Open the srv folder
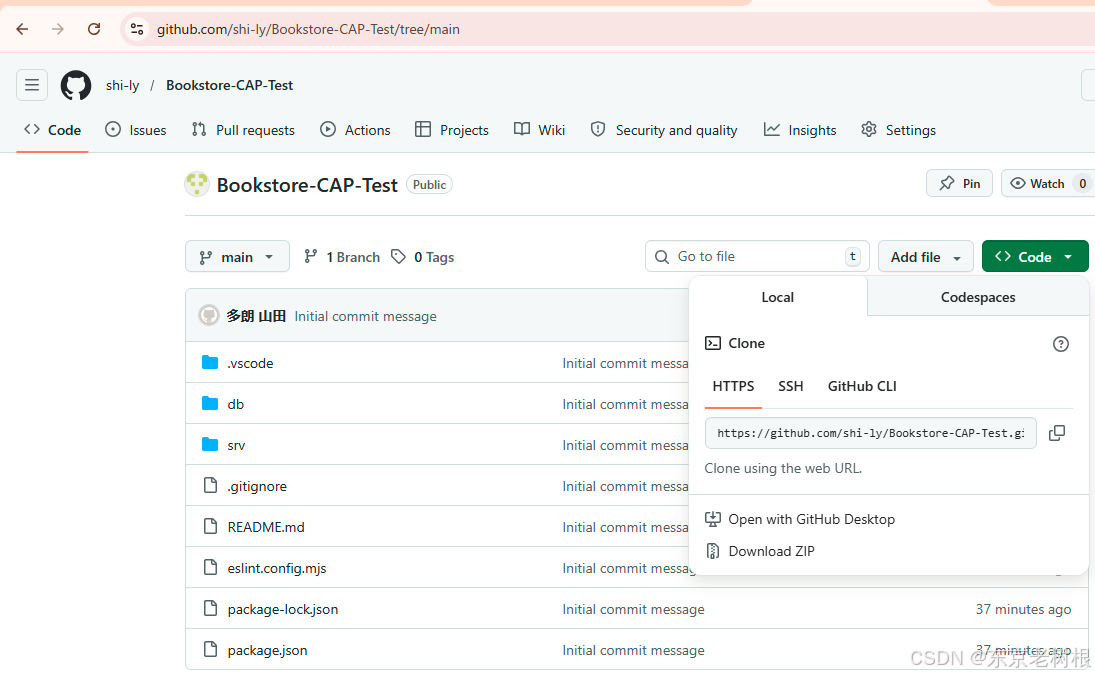This screenshot has height=675, width=1095. pyautogui.click(x=236, y=445)
